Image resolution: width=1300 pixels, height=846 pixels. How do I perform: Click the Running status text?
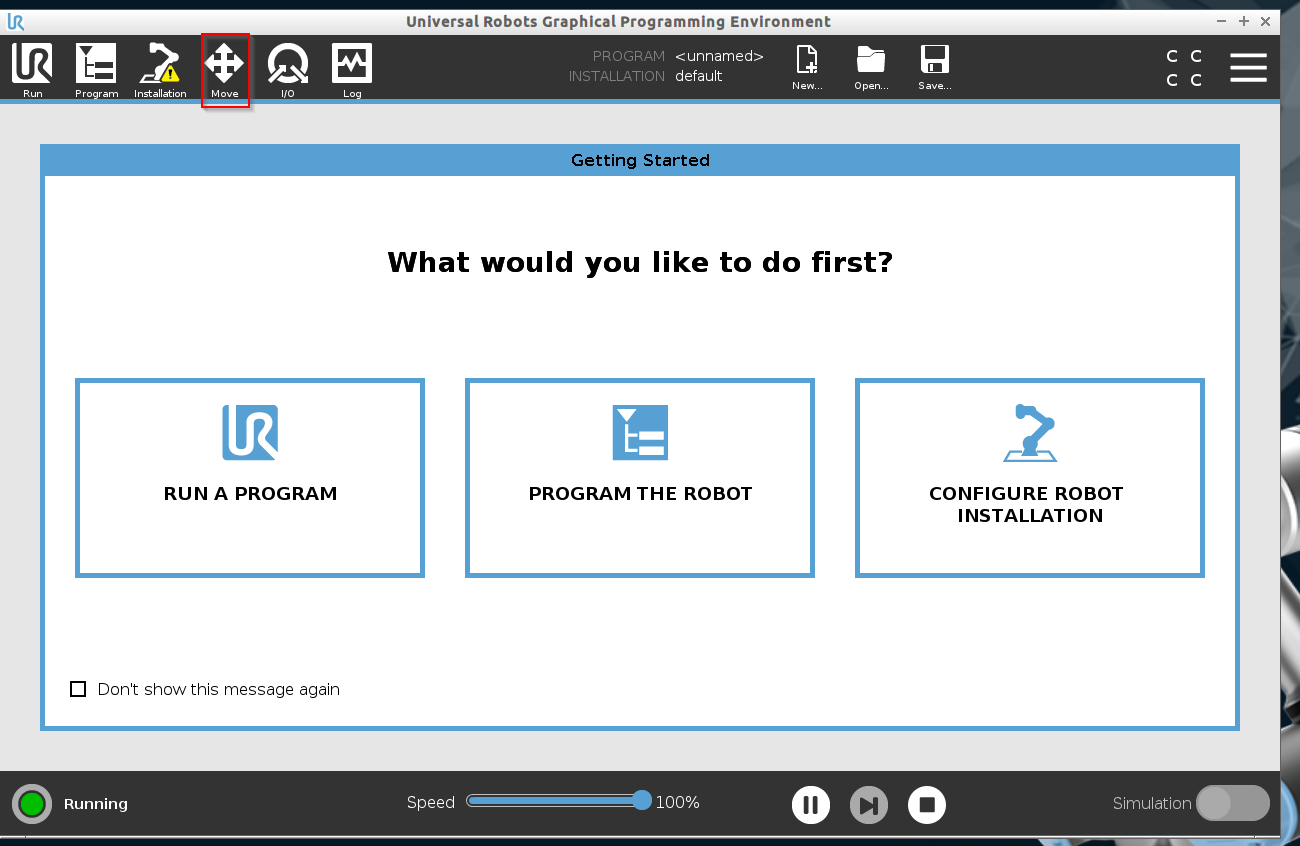tap(96, 804)
